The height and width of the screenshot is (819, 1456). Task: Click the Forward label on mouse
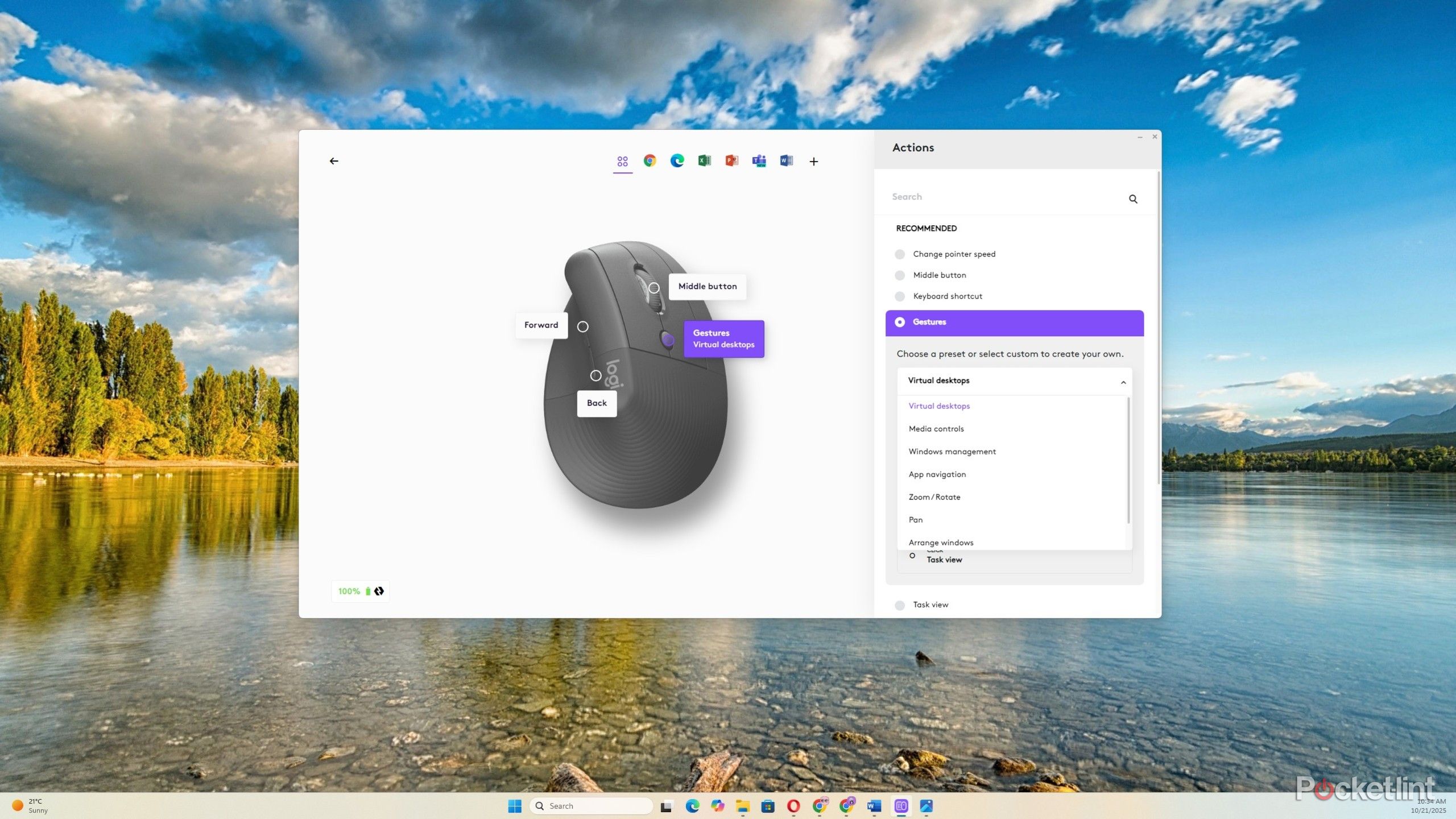coord(541,325)
